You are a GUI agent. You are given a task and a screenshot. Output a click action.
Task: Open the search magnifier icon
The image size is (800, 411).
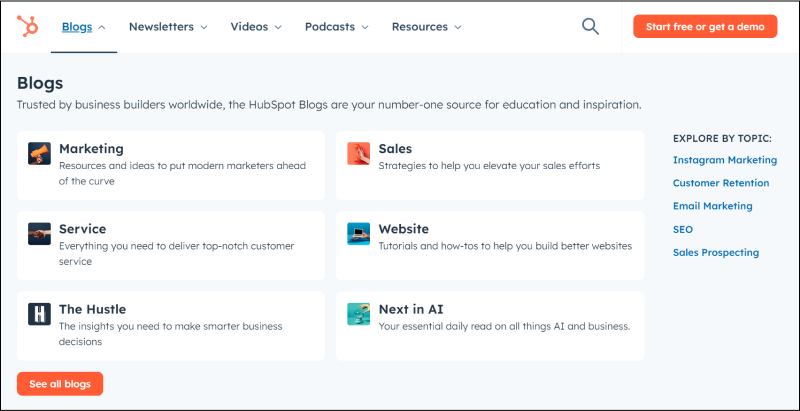[590, 27]
